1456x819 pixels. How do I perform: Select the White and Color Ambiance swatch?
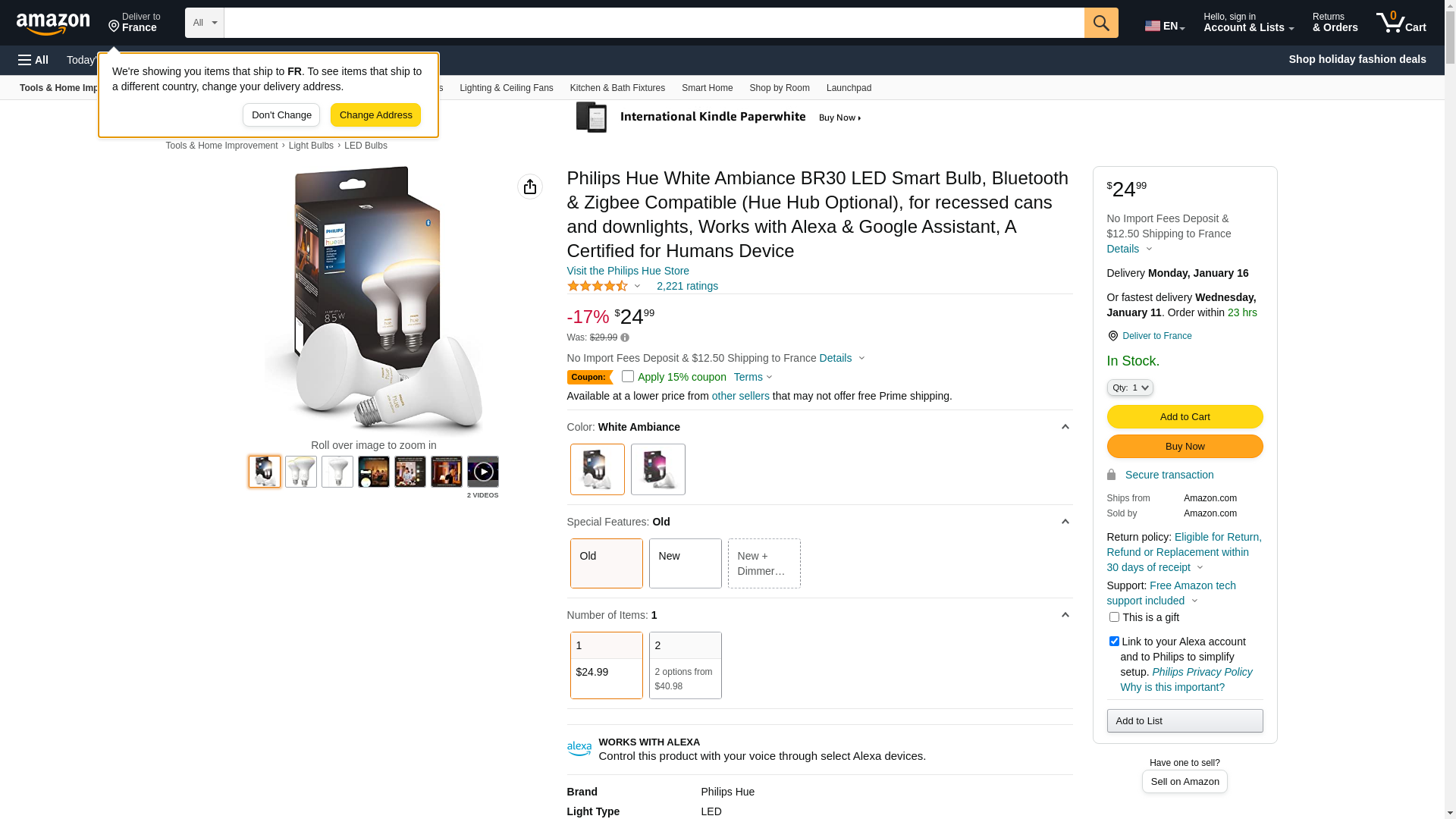pyautogui.click(x=657, y=469)
